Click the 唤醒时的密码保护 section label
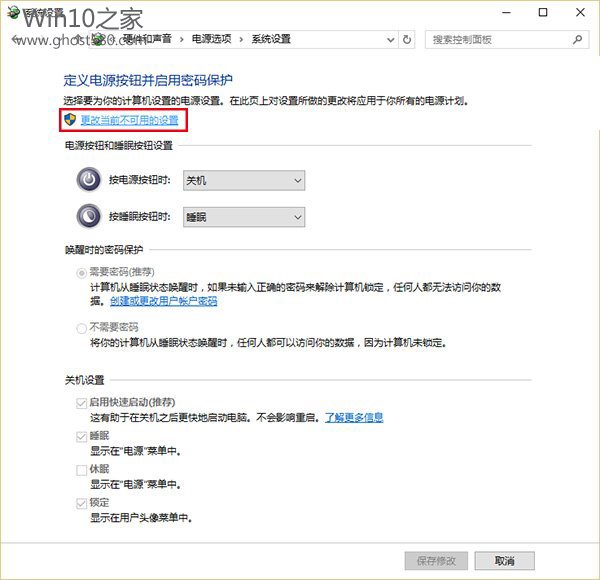This screenshot has width=600, height=580. [x=104, y=250]
